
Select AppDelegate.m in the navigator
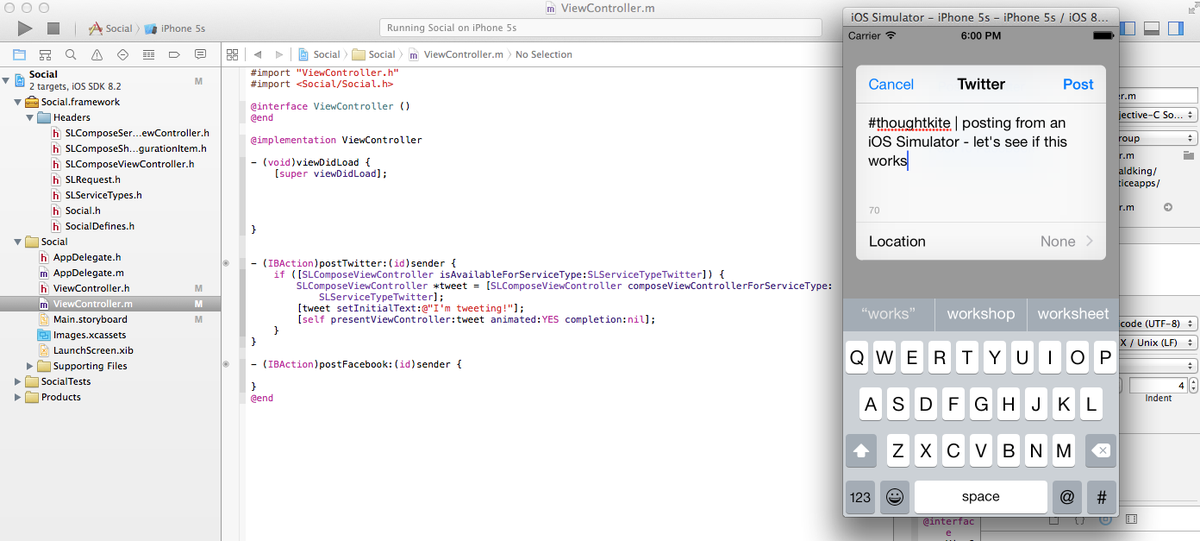tap(81, 273)
